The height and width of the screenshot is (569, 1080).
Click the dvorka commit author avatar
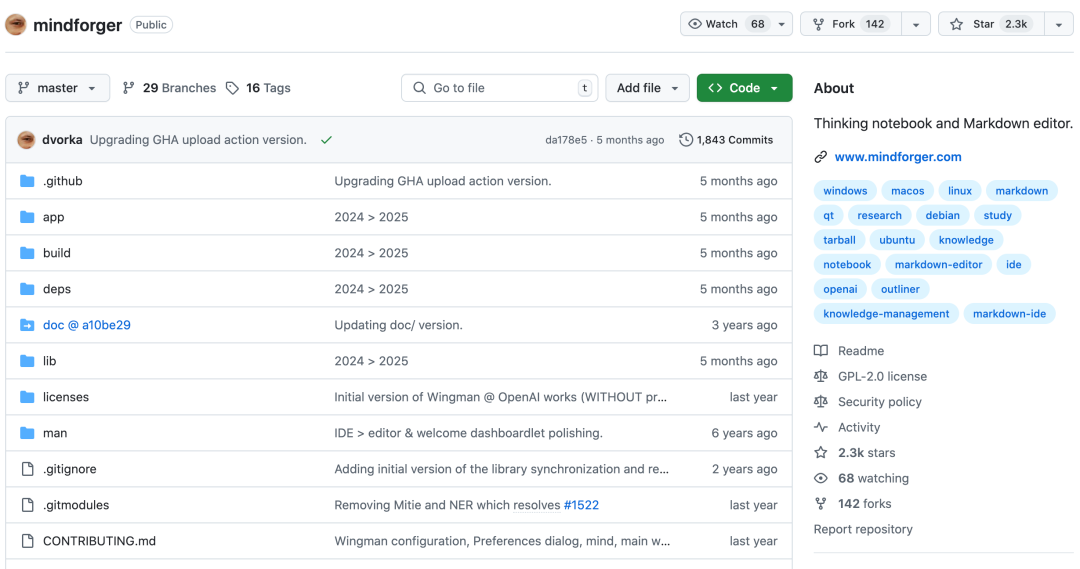click(26, 140)
